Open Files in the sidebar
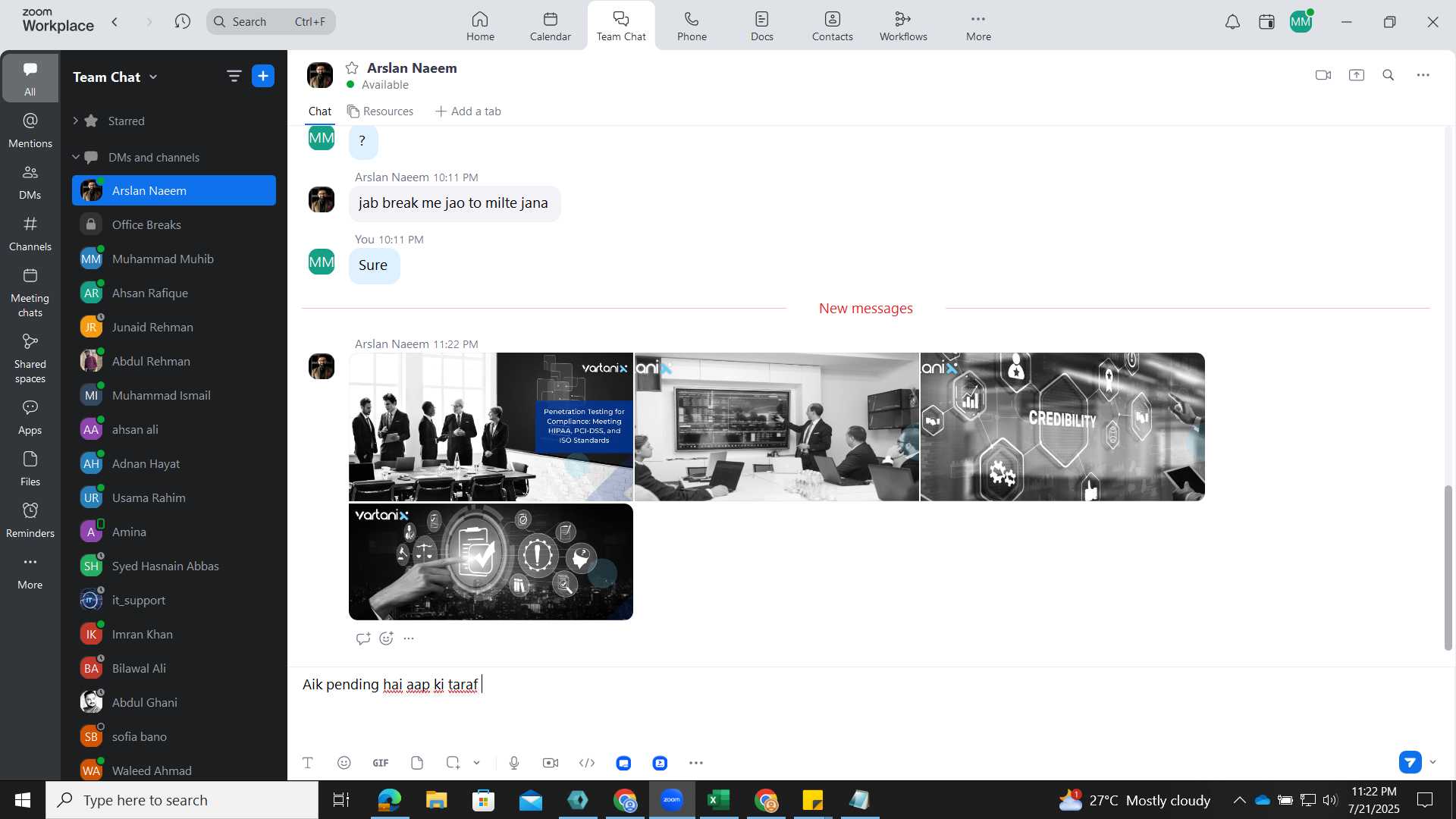 pyautogui.click(x=30, y=469)
